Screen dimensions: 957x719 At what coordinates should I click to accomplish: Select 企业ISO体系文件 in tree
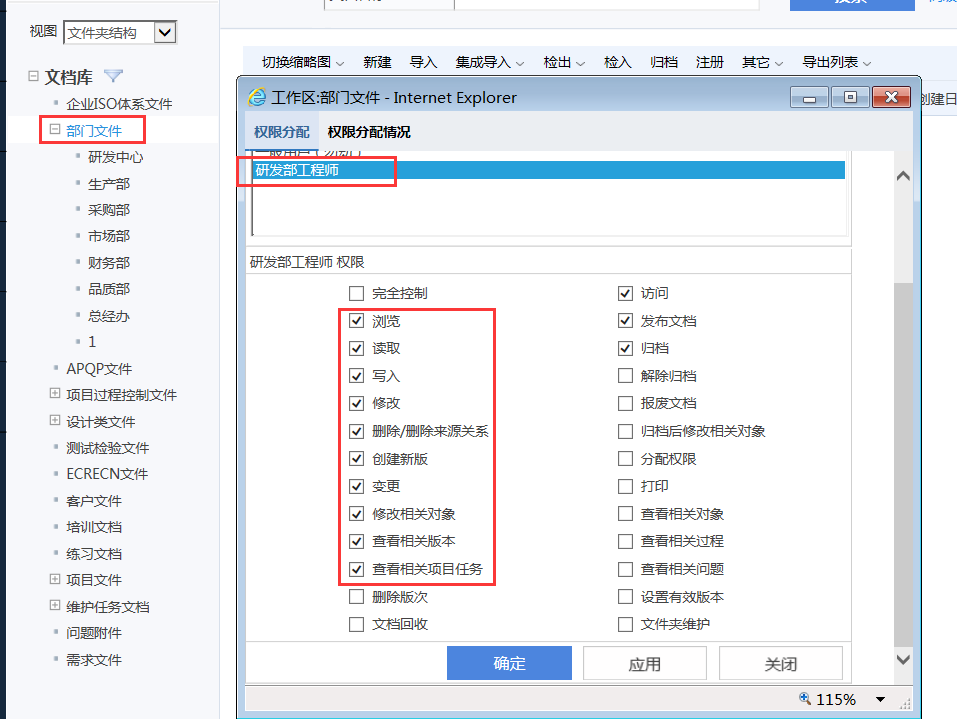[119, 104]
